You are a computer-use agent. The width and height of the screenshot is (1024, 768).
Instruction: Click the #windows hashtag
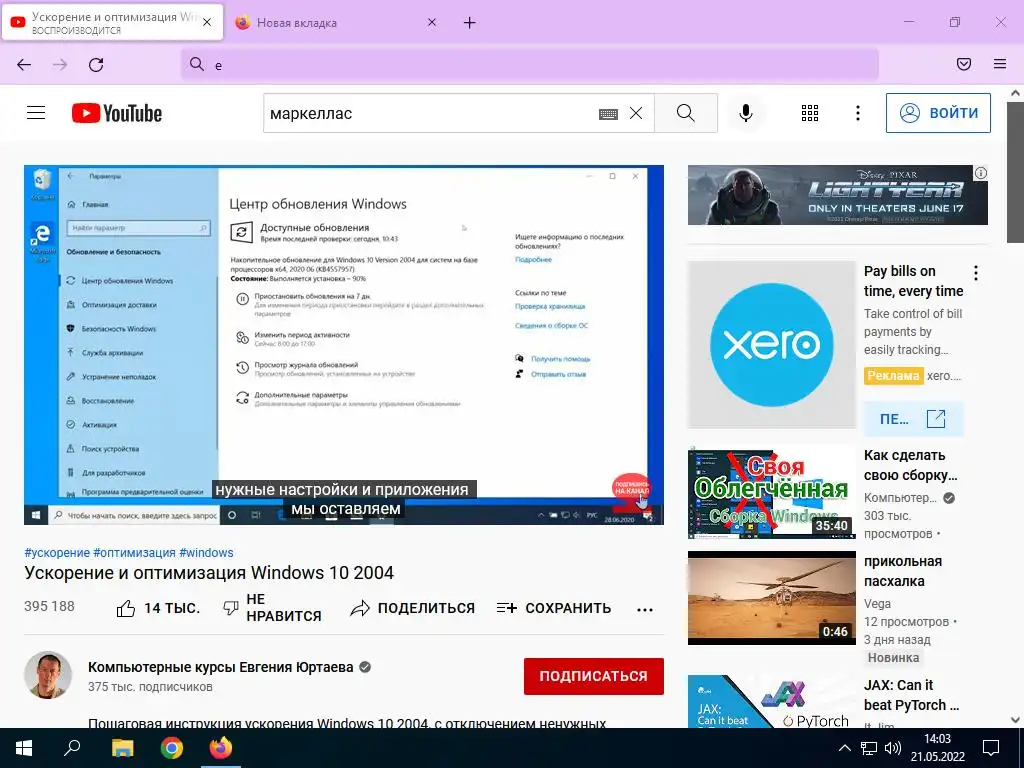(x=206, y=552)
